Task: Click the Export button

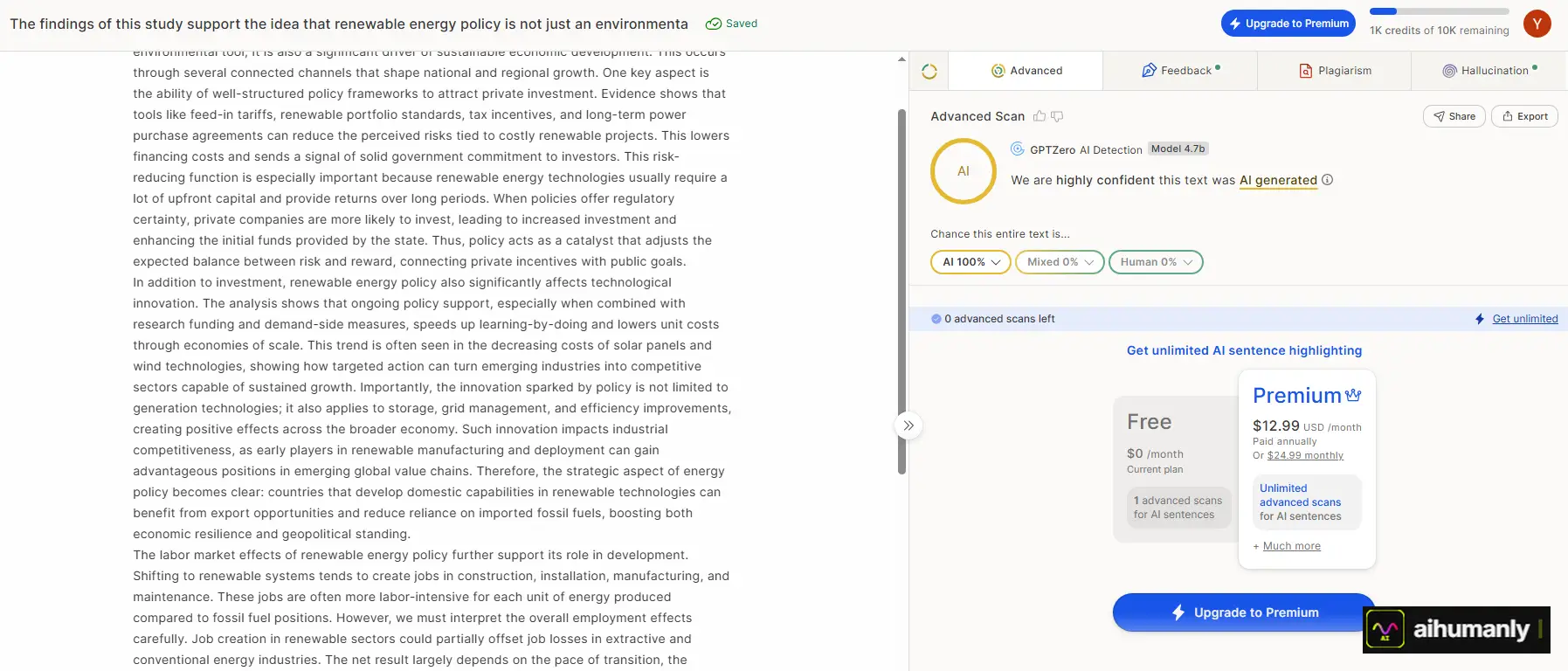Action: pyautogui.click(x=1524, y=116)
